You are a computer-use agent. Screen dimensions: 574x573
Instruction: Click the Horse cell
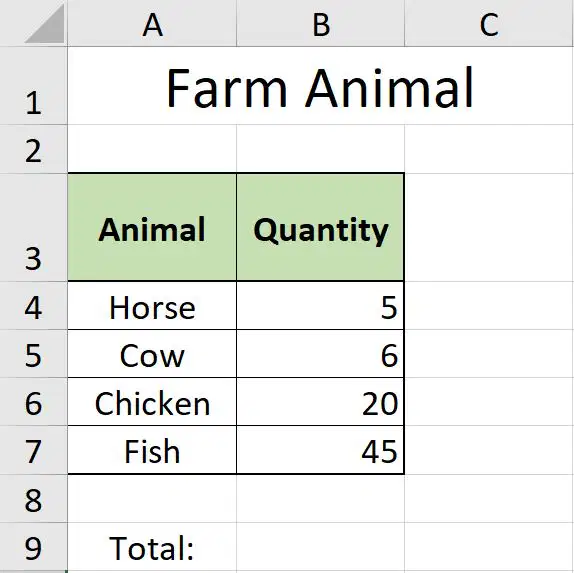[152, 306]
